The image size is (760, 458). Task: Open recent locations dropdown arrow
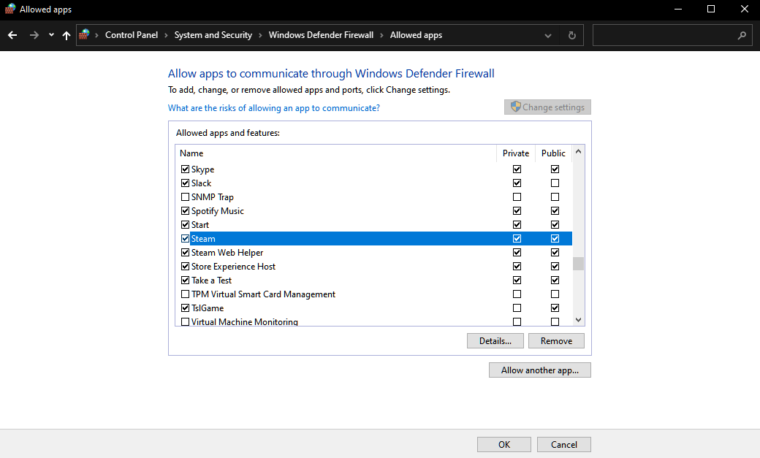tap(51, 35)
